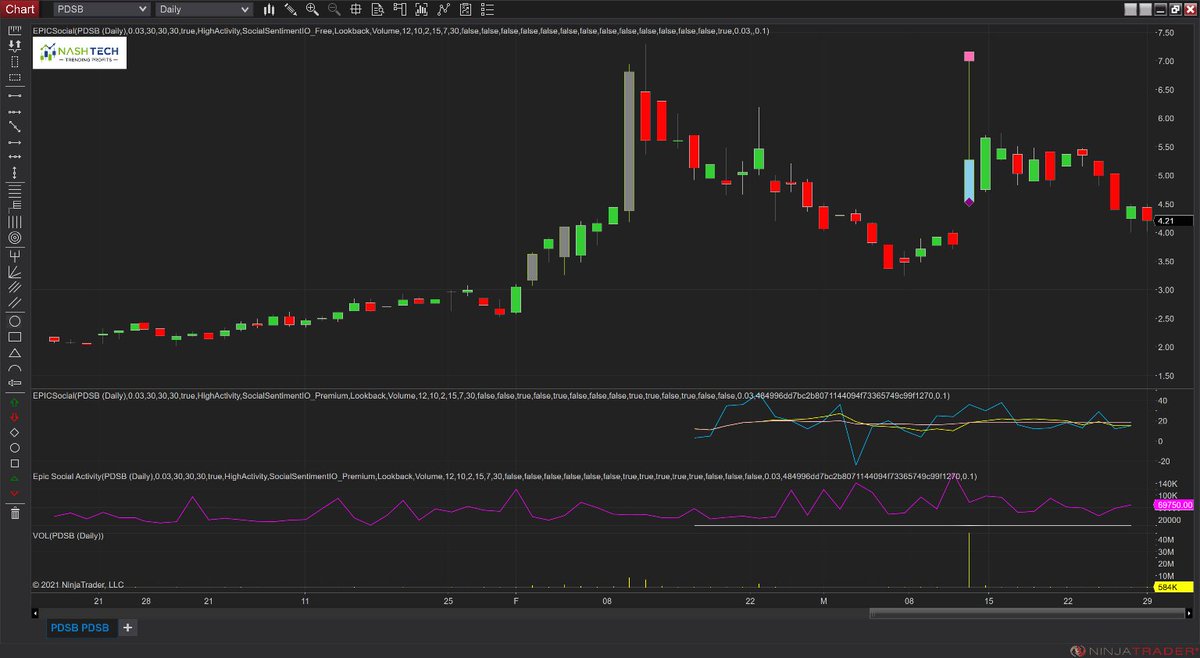This screenshot has width=1200, height=658.
Task: Select the diagonal extended line tool
Action: pos(15,125)
